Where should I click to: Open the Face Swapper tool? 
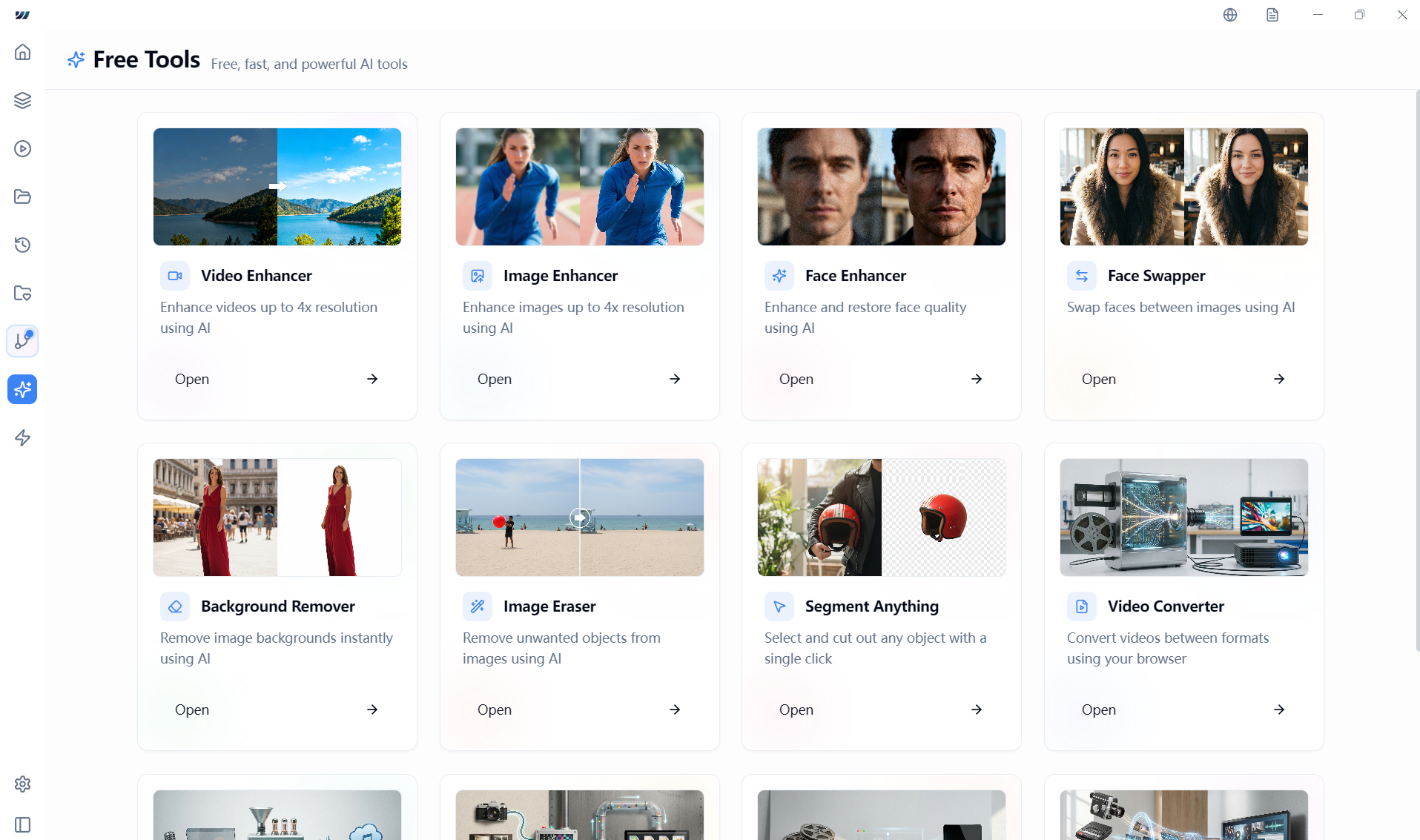[x=1183, y=379]
